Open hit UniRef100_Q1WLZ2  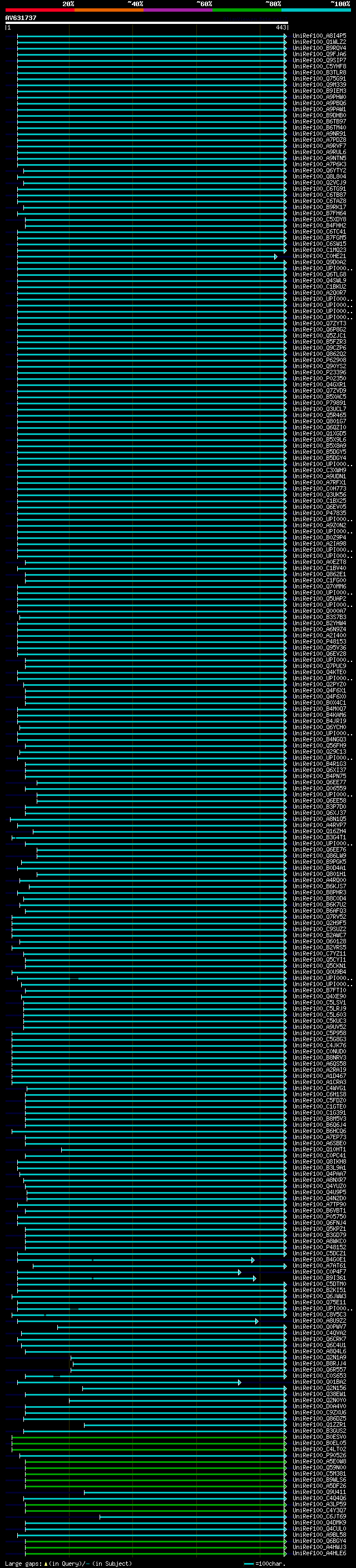[319, 42]
